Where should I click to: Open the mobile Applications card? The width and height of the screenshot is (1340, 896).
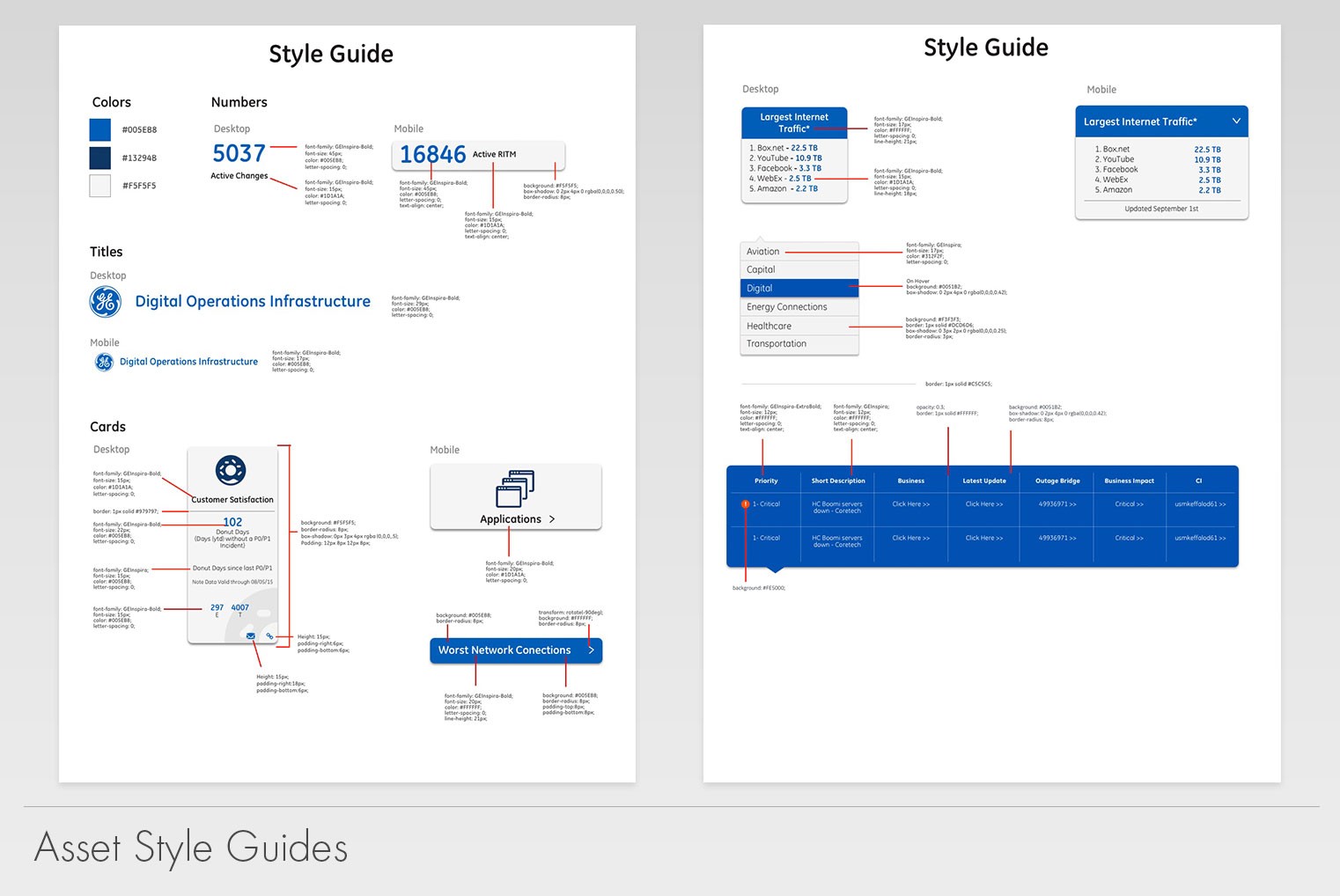tap(516, 497)
